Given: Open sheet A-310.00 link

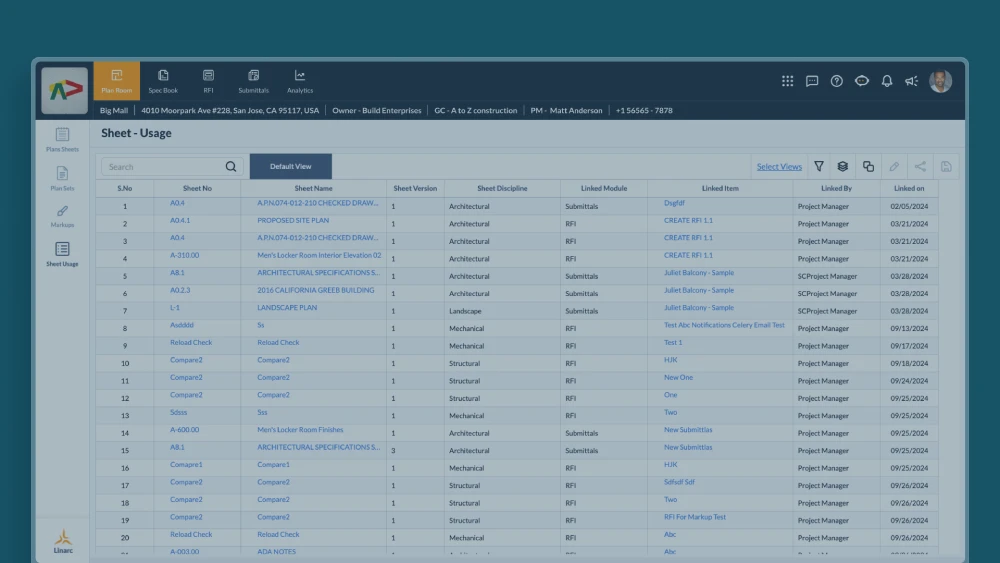Looking at the screenshot, I should coord(184,255).
